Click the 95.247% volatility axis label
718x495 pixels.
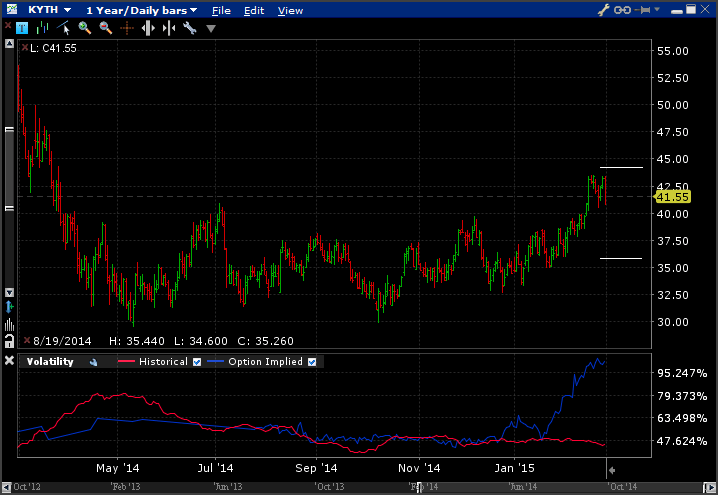tap(682, 373)
